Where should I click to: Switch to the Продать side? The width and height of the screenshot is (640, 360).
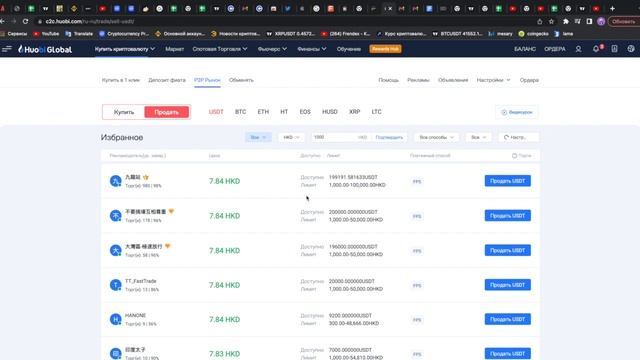click(167, 112)
